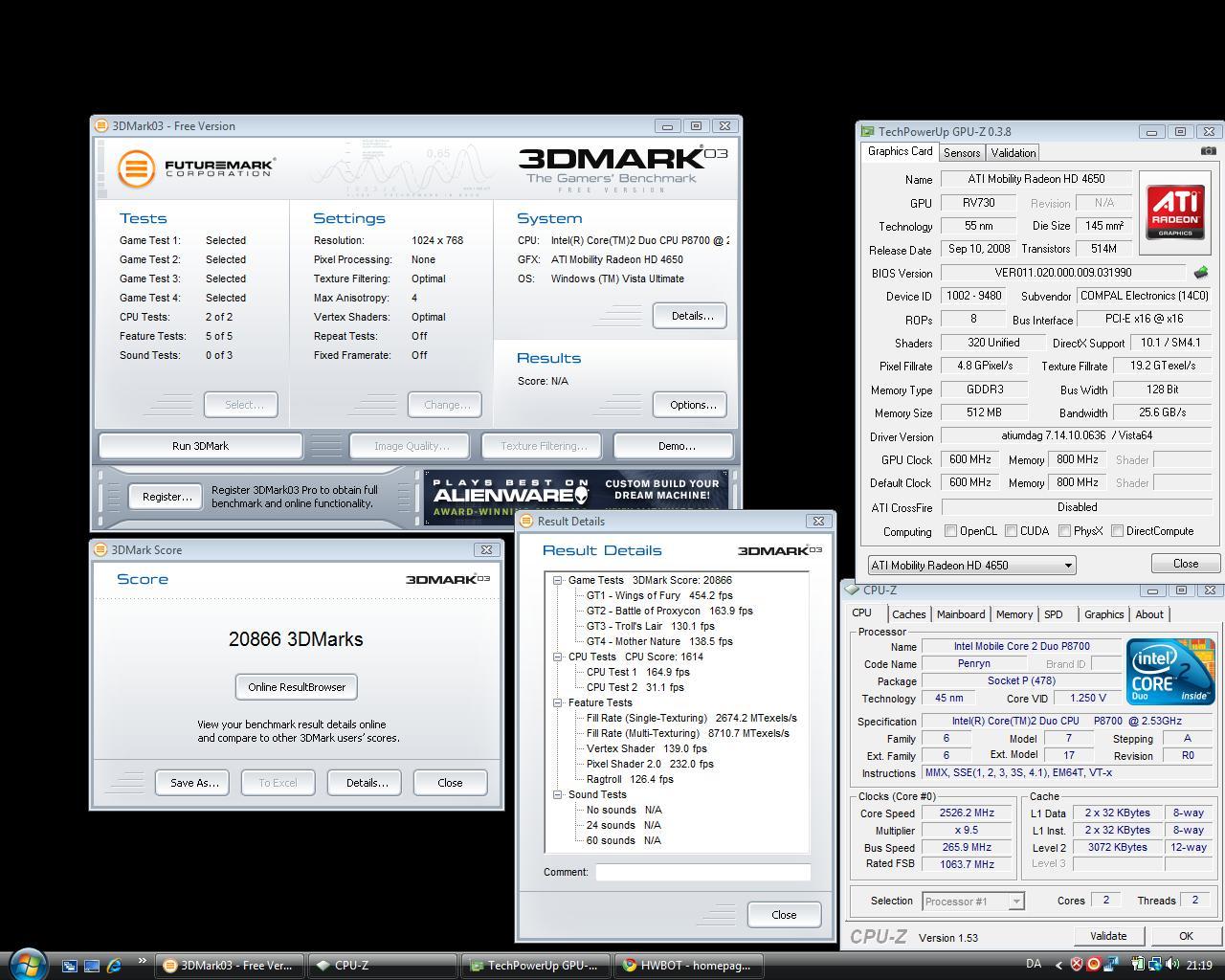Click the taskbar clock 21:19
Screen dimensions: 1225x980
1199,966
